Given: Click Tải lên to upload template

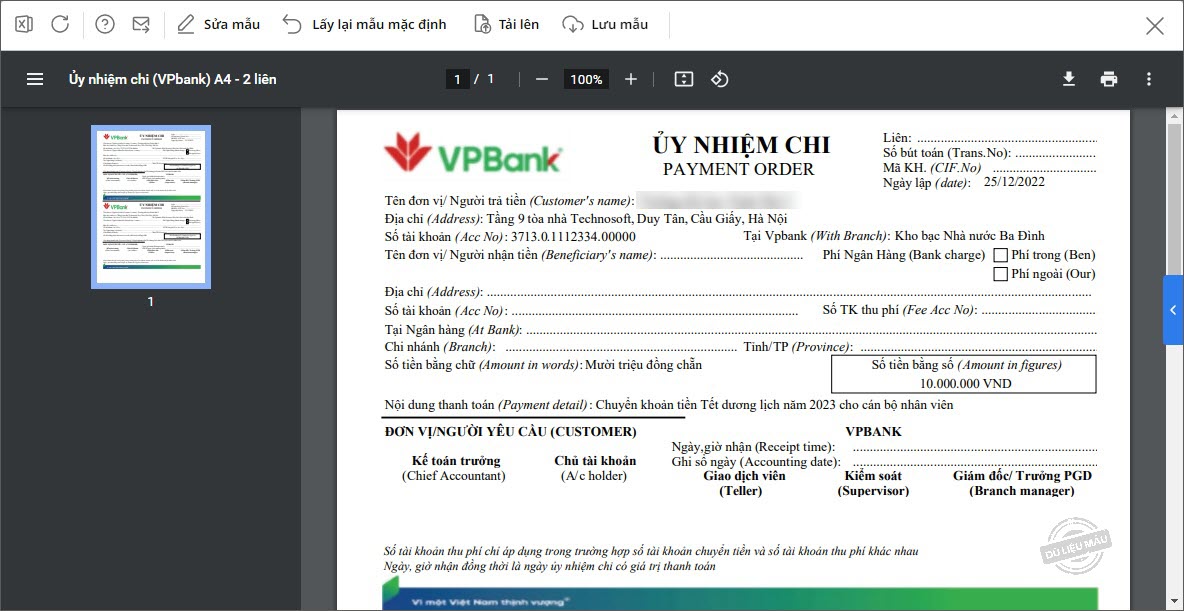Looking at the screenshot, I should coord(507,24).
